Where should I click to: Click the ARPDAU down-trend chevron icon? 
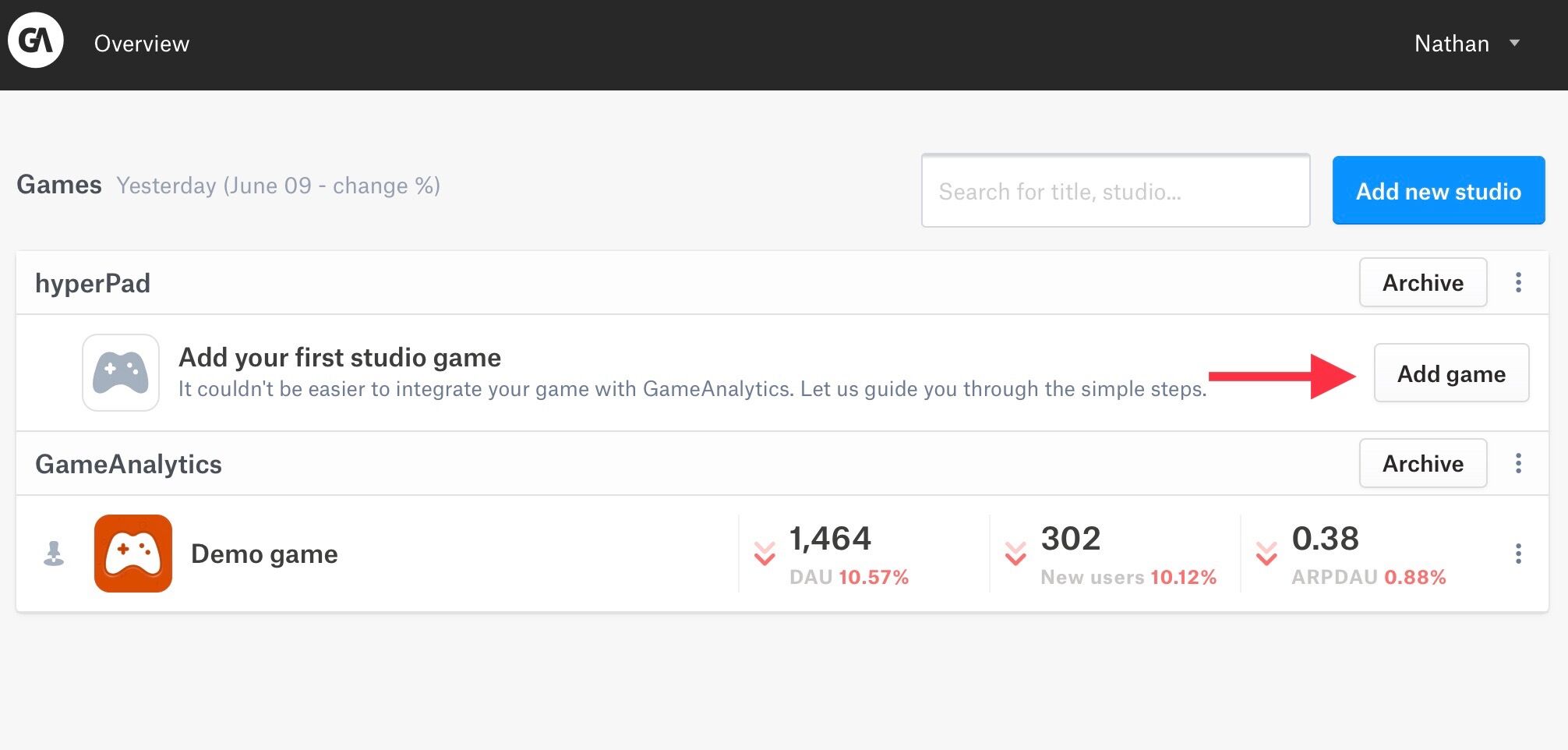[x=1266, y=554]
